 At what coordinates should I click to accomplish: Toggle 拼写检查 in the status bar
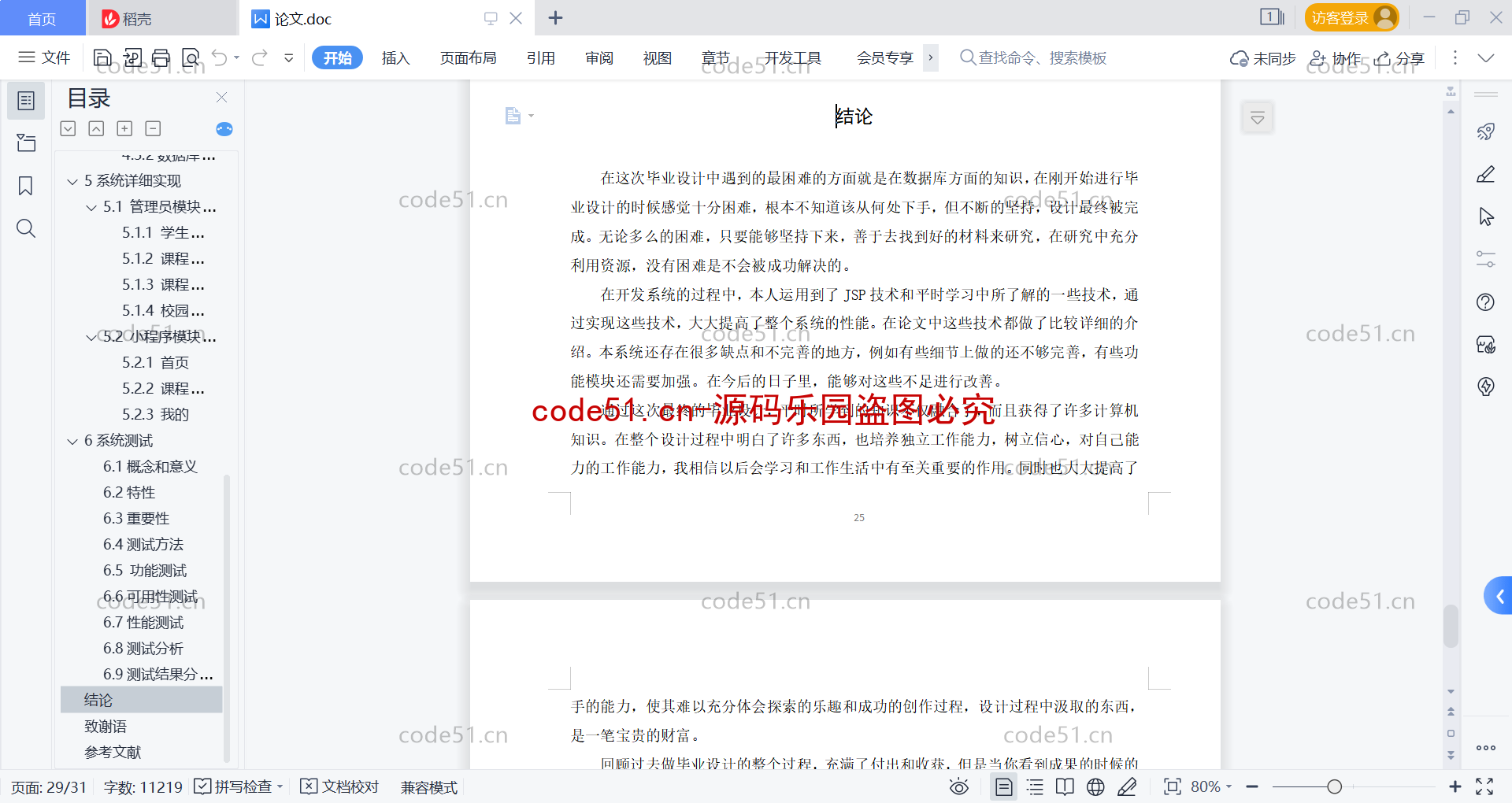(238, 787)
